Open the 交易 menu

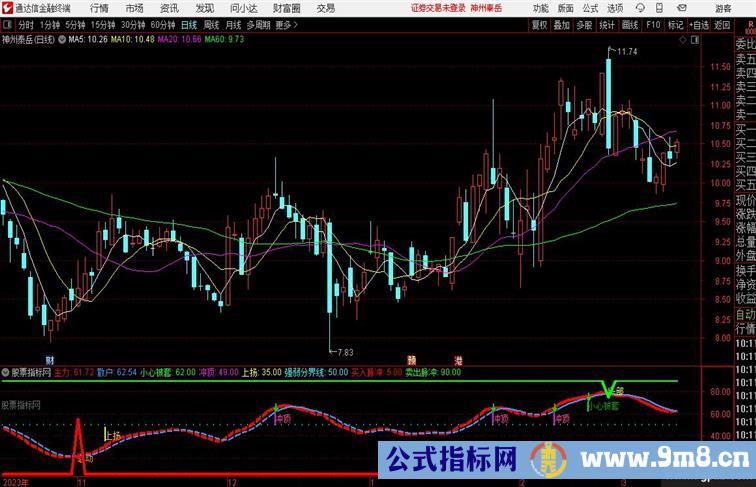325,8
